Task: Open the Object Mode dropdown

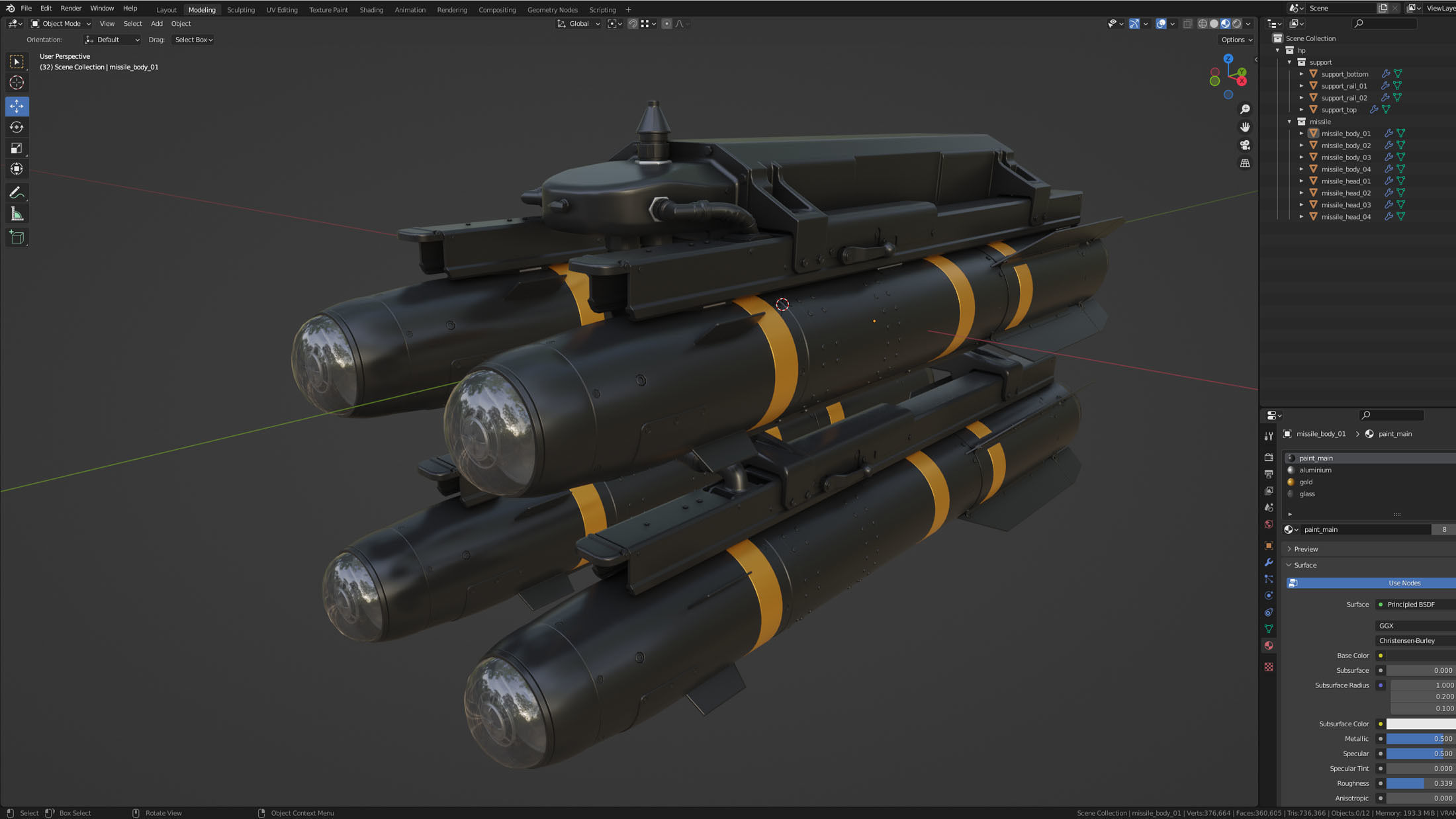Action: coord(61,24)
